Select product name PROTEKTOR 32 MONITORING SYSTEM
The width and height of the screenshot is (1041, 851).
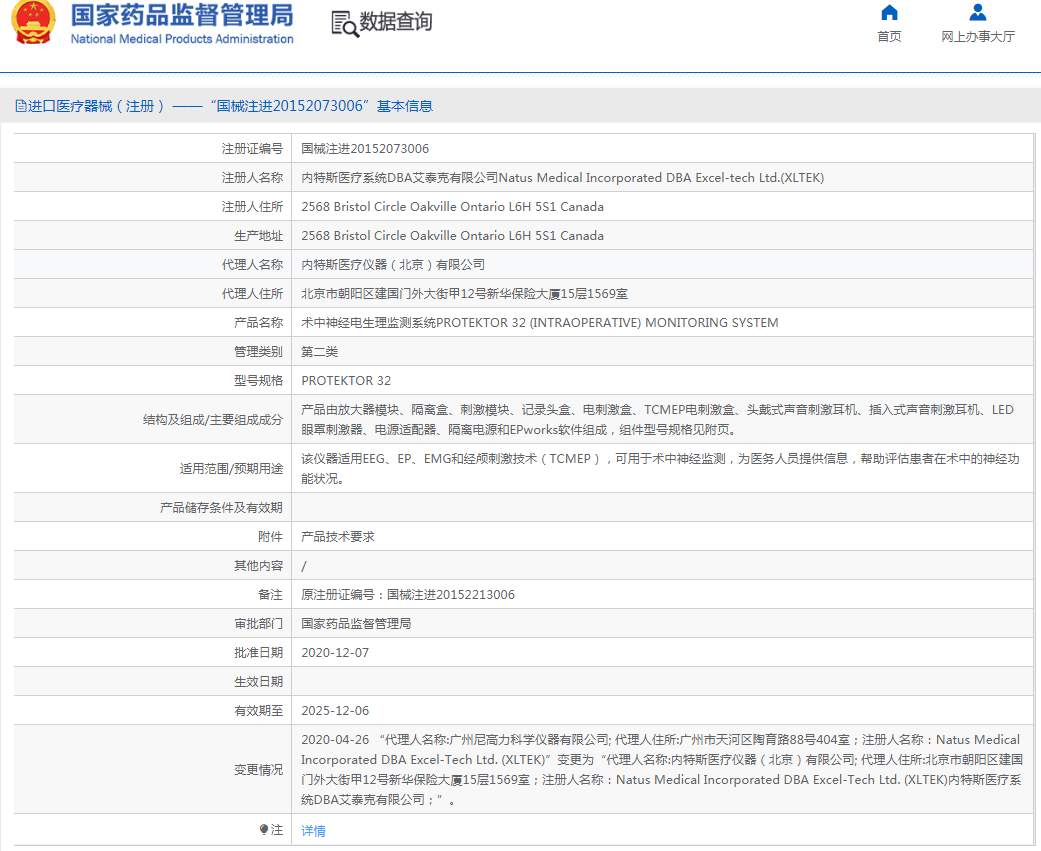pos(540,323)
